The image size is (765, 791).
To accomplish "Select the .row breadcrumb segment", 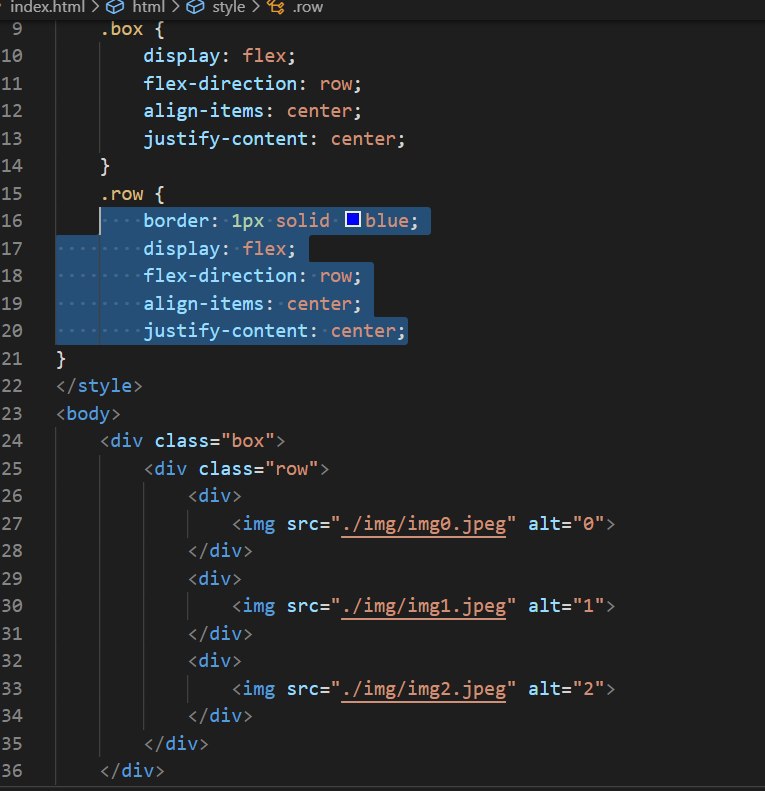I will coord(307,7).
